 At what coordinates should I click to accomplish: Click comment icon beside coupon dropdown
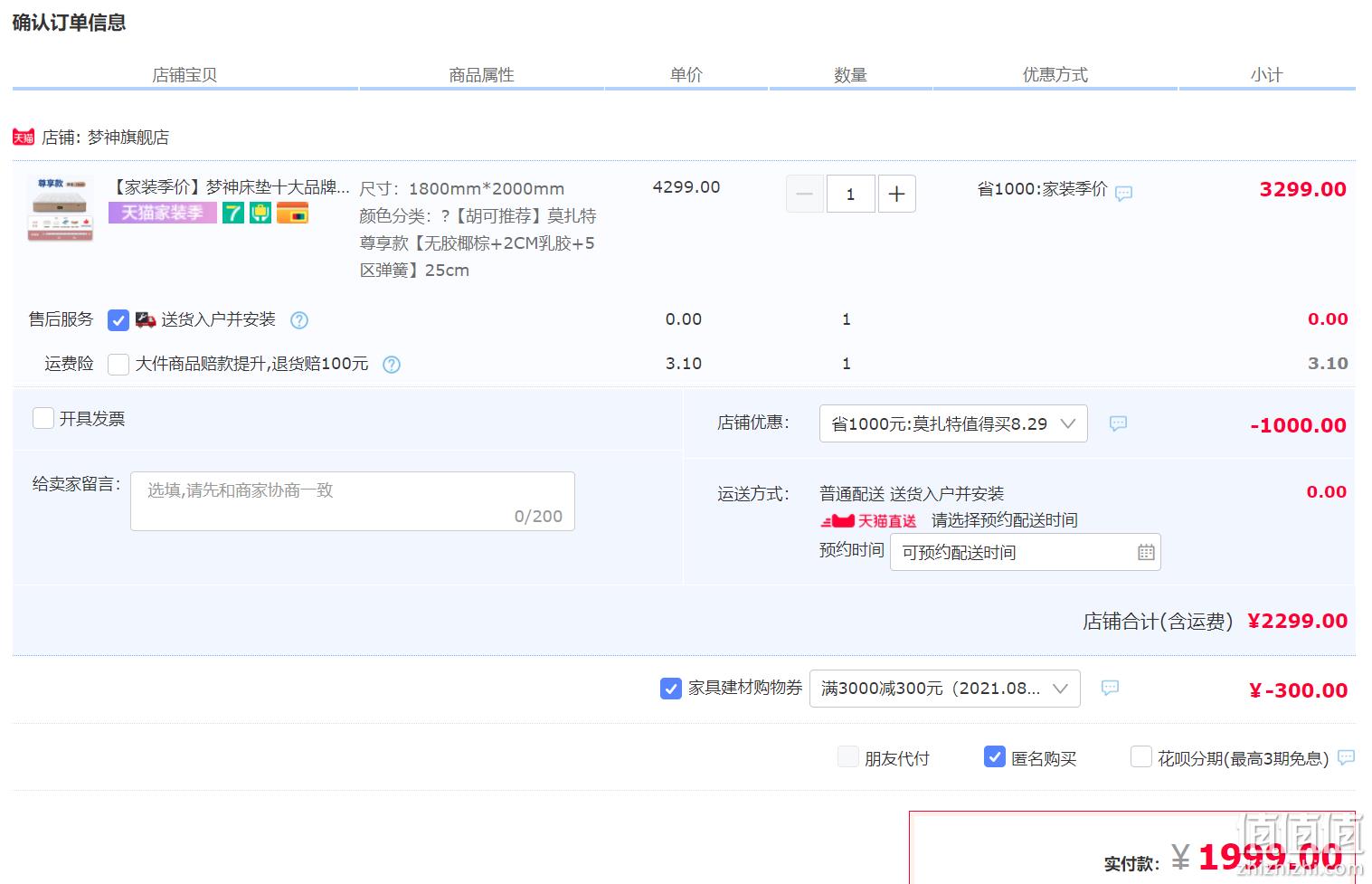1110,688
